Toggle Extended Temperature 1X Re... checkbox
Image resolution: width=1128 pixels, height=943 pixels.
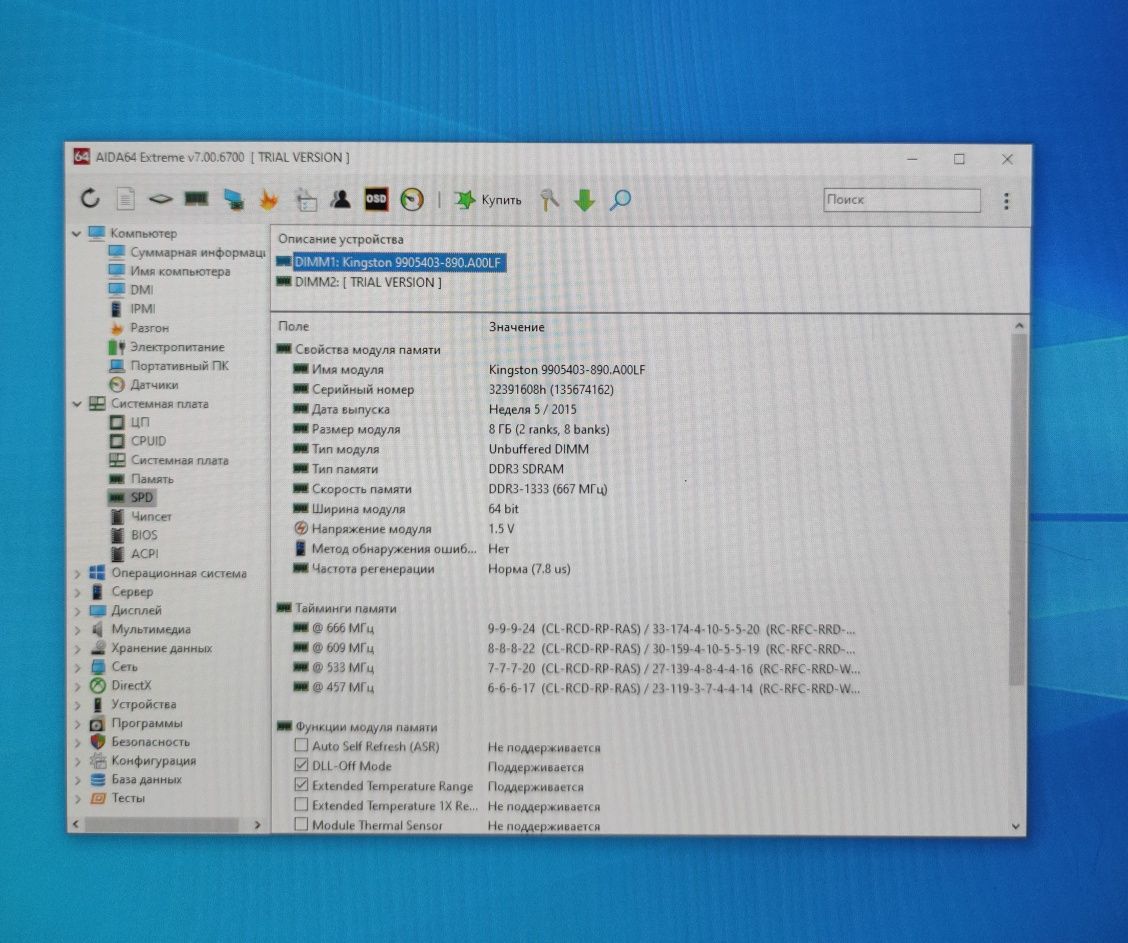301,804
